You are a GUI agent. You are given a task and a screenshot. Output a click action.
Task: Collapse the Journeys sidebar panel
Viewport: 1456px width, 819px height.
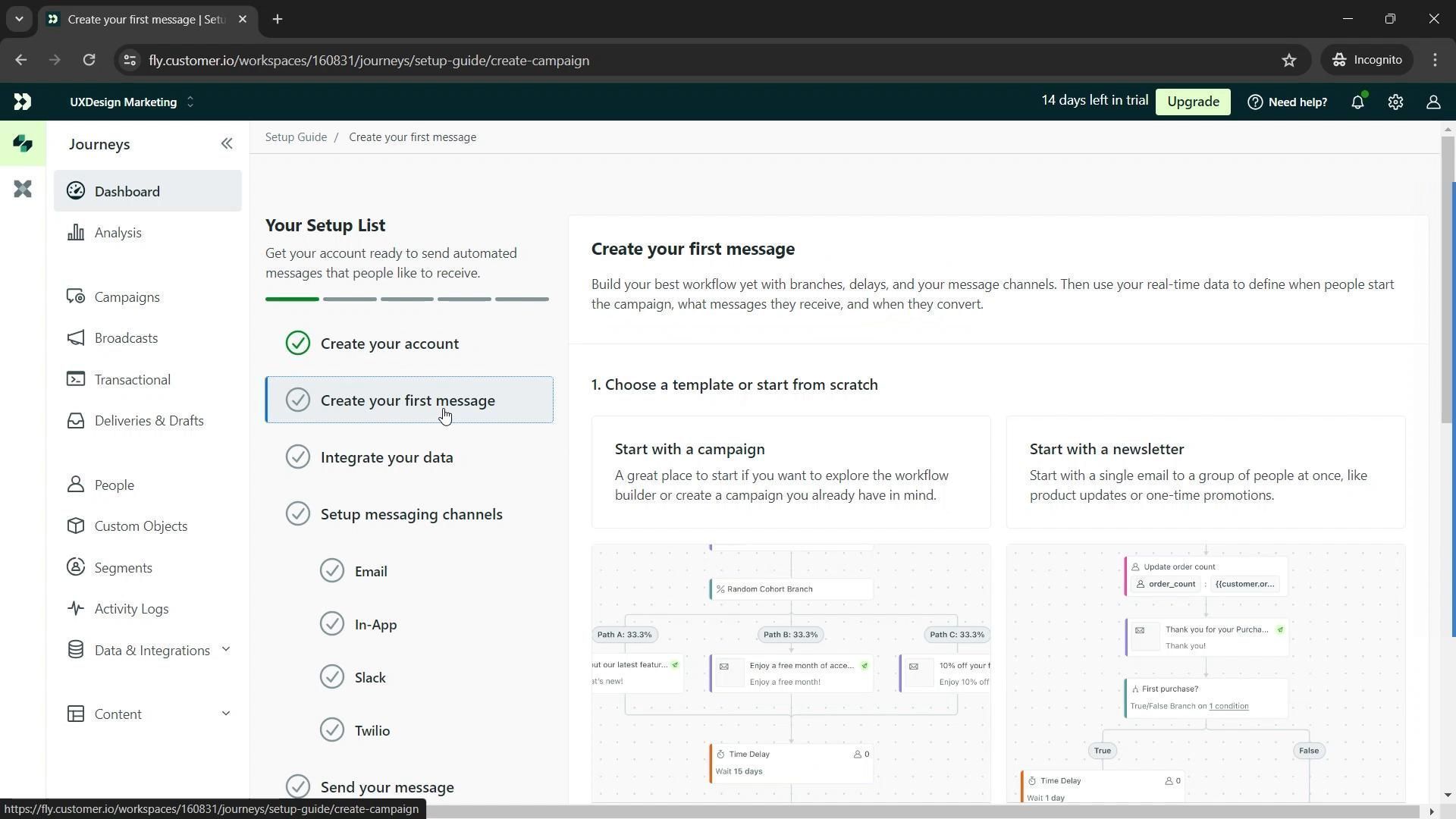(x=226, y=144)
